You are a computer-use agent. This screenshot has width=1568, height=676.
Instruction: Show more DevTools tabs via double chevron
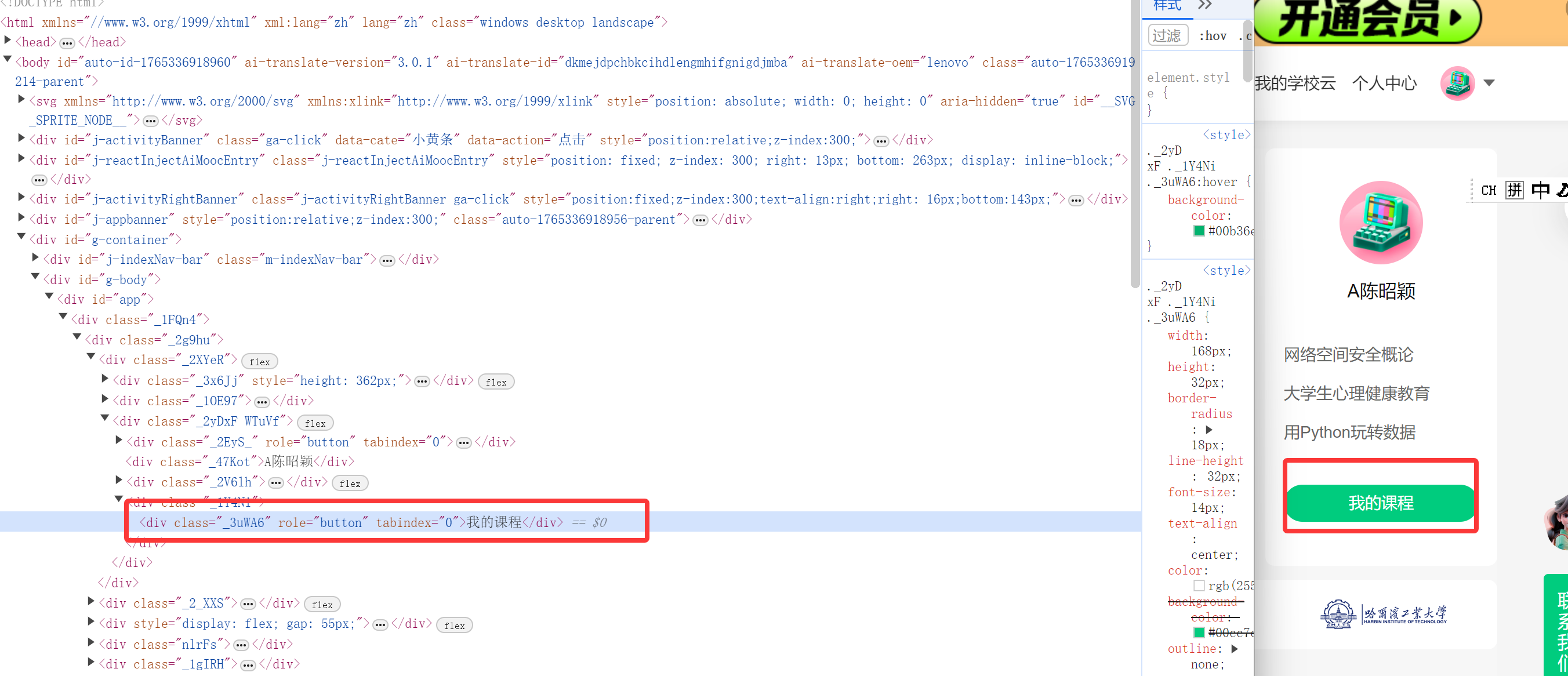(1204, 5)
